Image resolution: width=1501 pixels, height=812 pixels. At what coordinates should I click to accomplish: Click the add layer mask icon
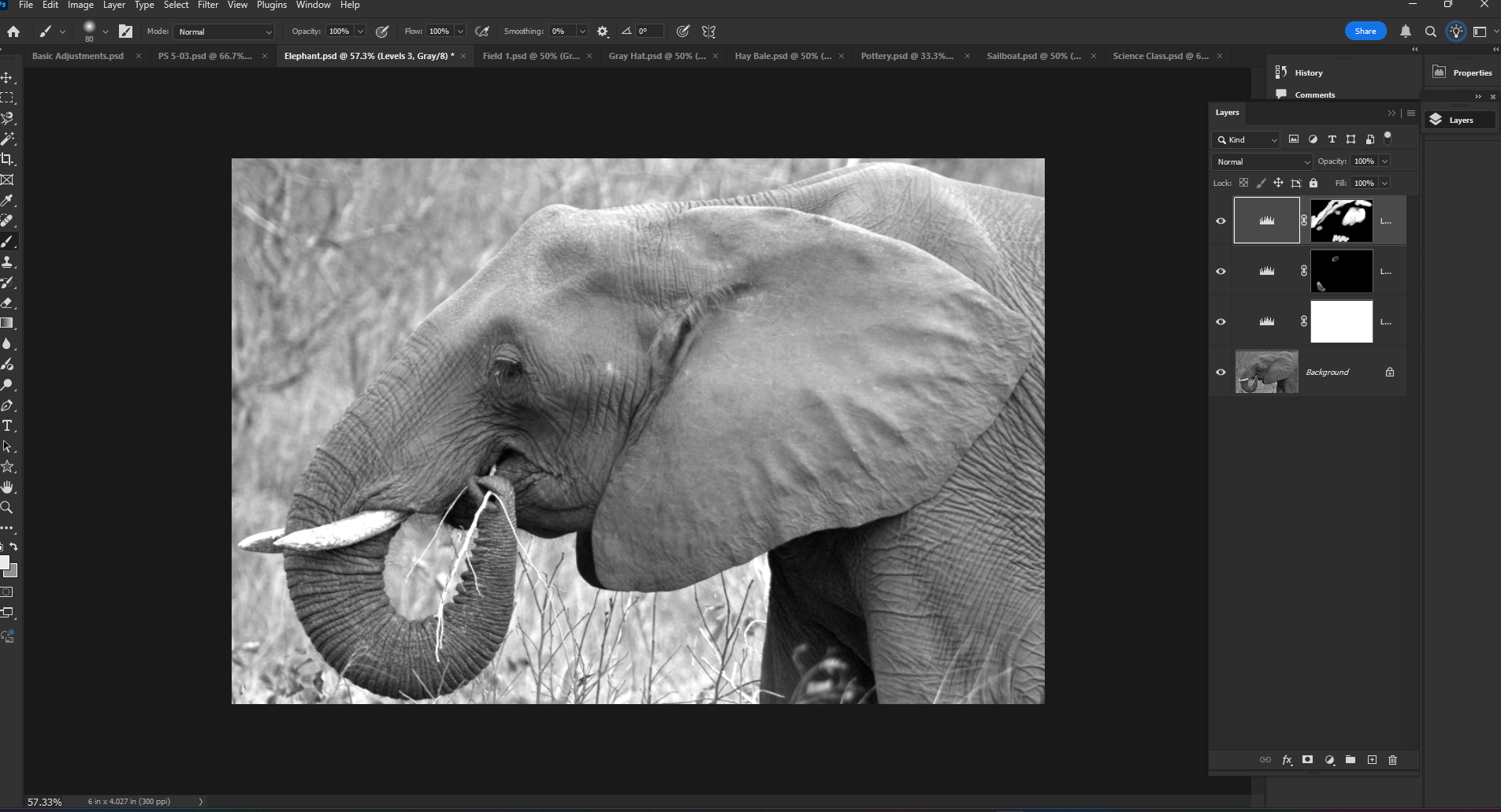1308,760
